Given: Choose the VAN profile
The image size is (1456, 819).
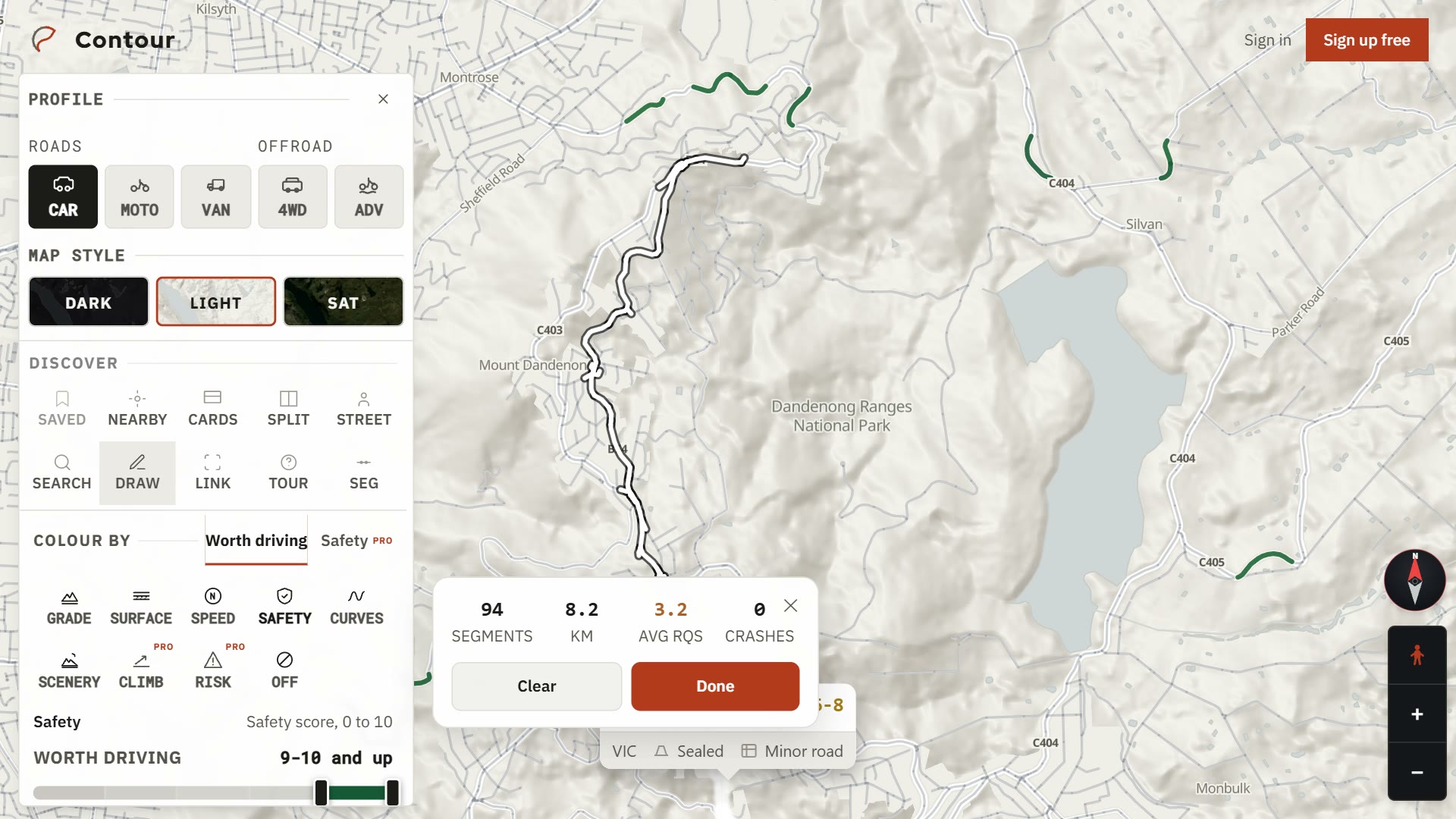Looking at the screenshot, I should tap(216, 196).
